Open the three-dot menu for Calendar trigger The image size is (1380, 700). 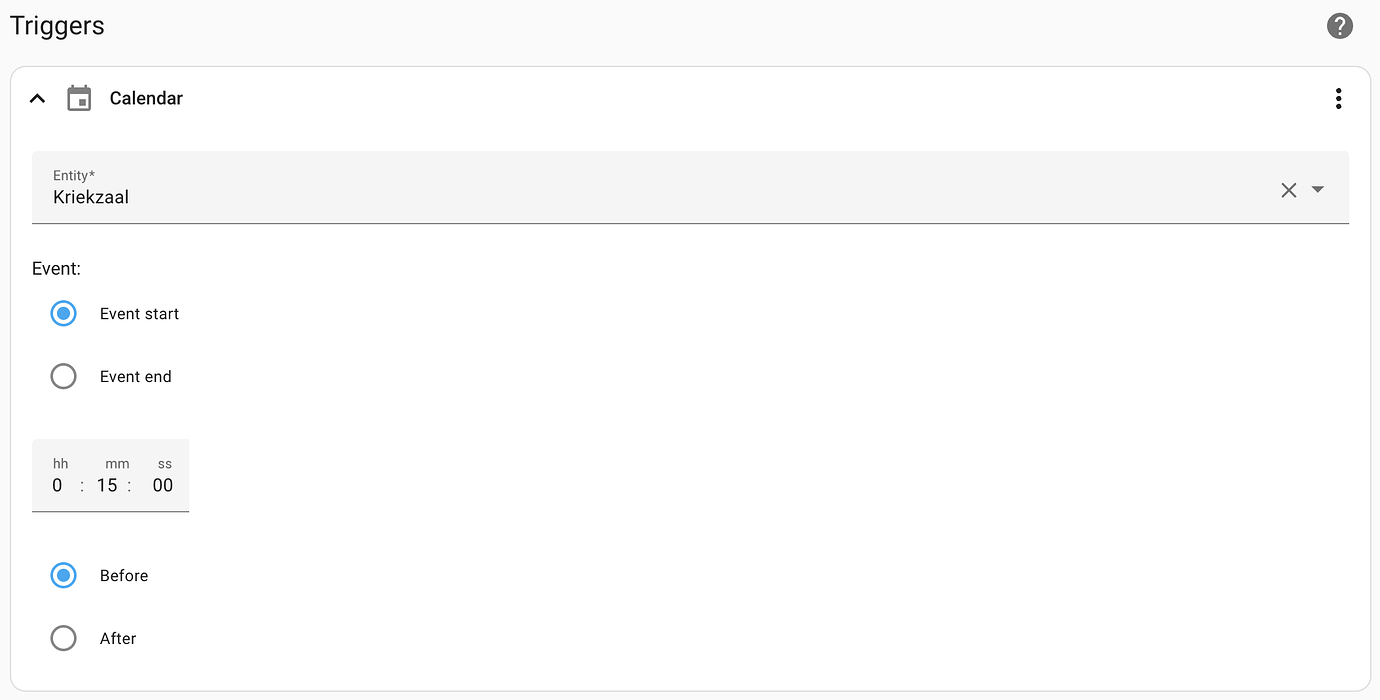tap(1338, 98)
